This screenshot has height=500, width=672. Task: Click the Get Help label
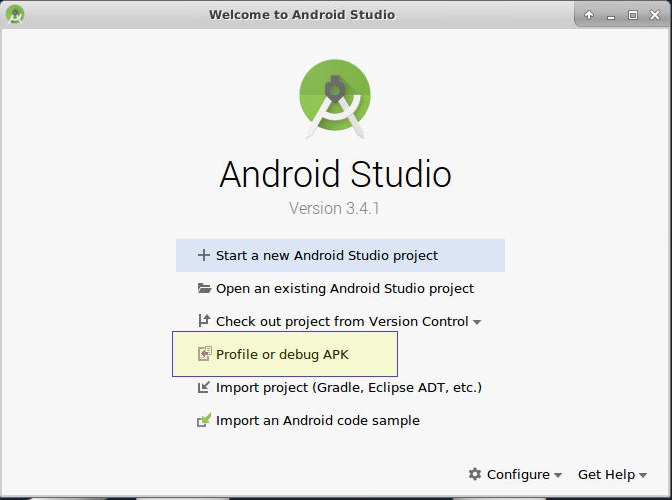click(x=606, y=474)
